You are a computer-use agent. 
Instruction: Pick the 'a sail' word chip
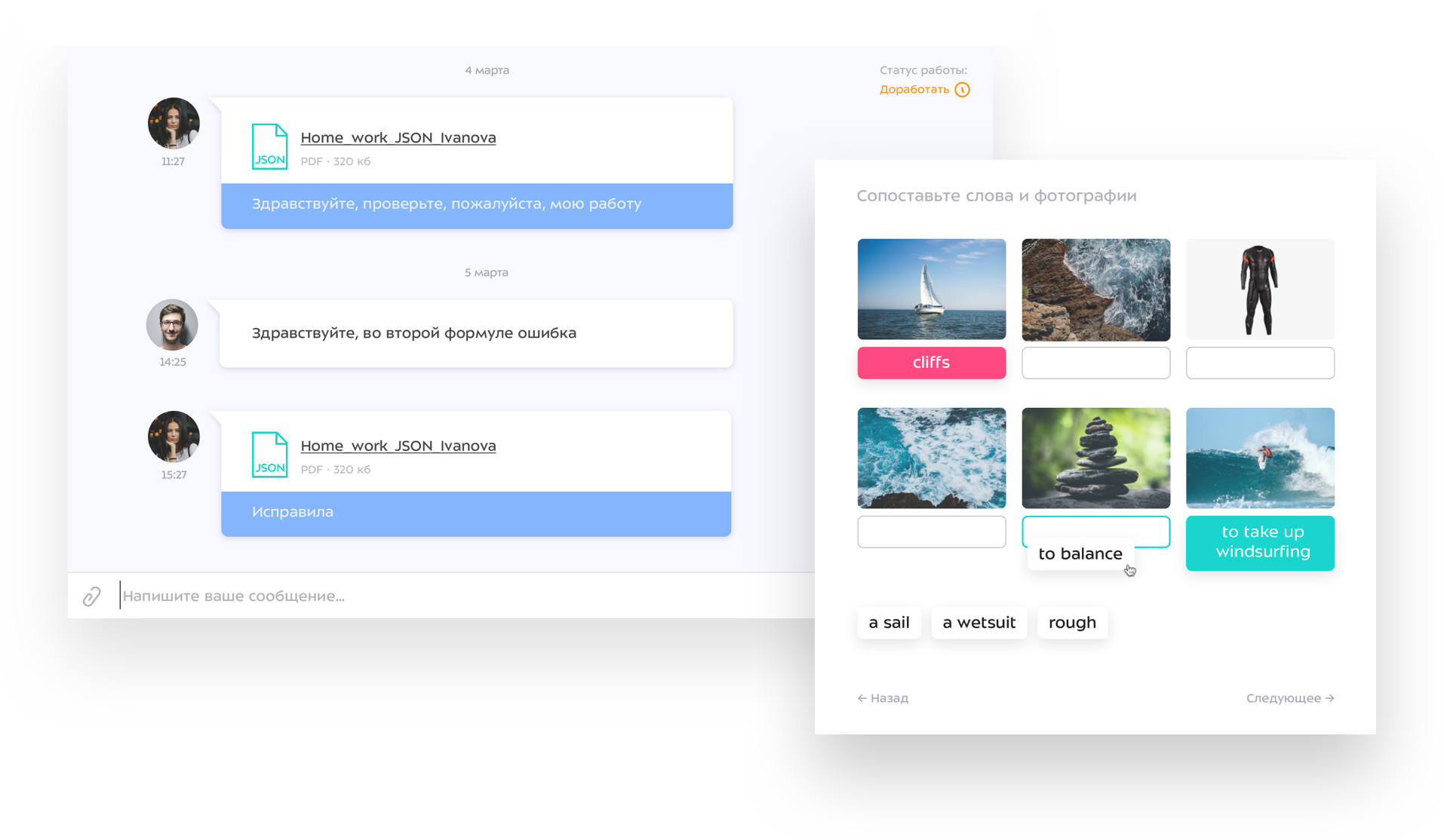[889, 623]
